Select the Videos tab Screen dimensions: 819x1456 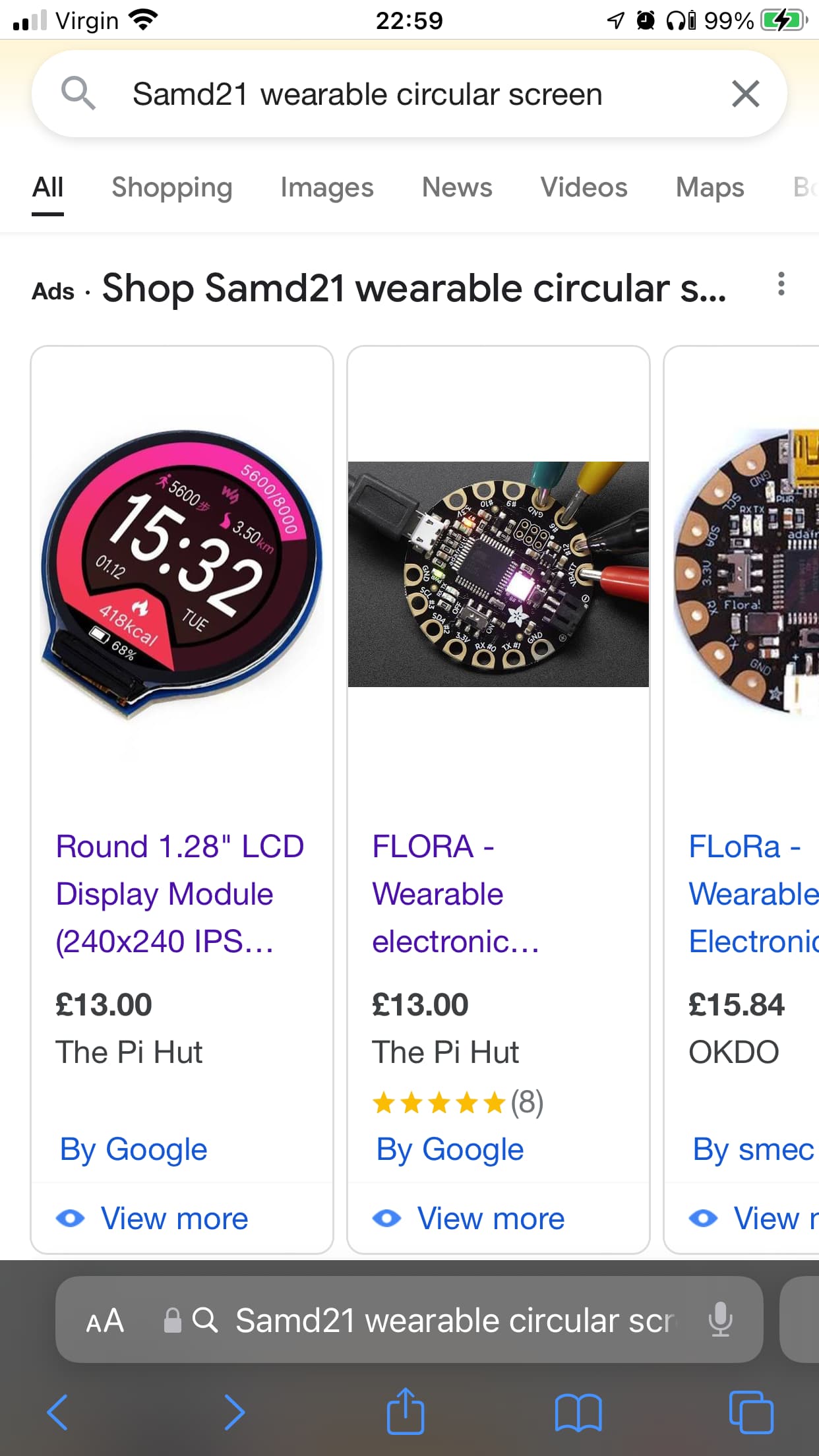[x=584, y=187]
